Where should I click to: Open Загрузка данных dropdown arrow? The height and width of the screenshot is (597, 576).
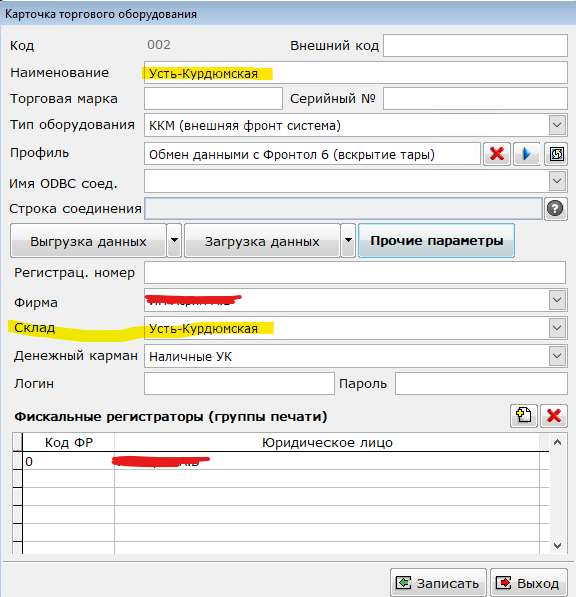348,241
